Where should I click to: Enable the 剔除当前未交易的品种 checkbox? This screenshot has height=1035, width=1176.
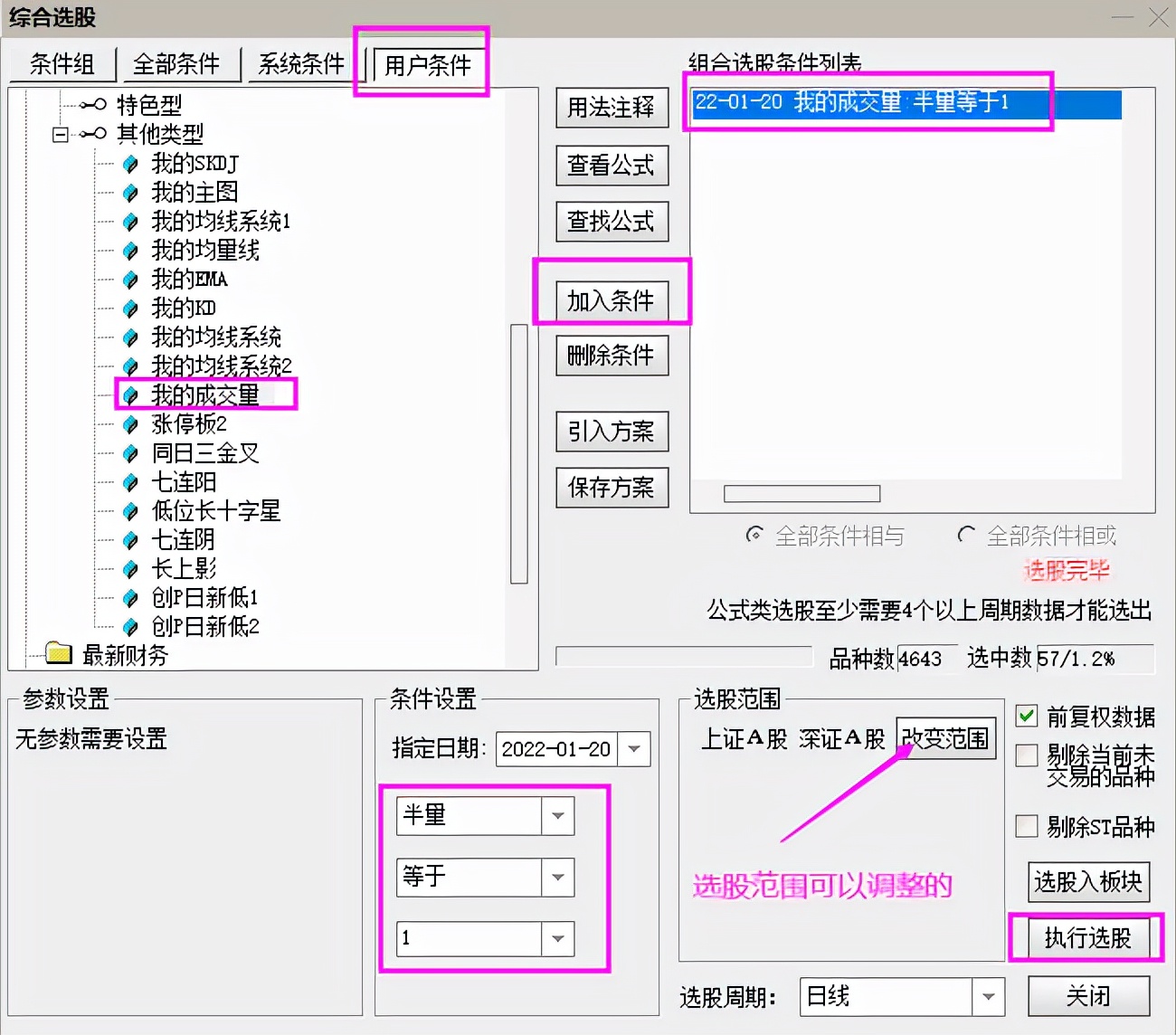[x=1027, y=755]
